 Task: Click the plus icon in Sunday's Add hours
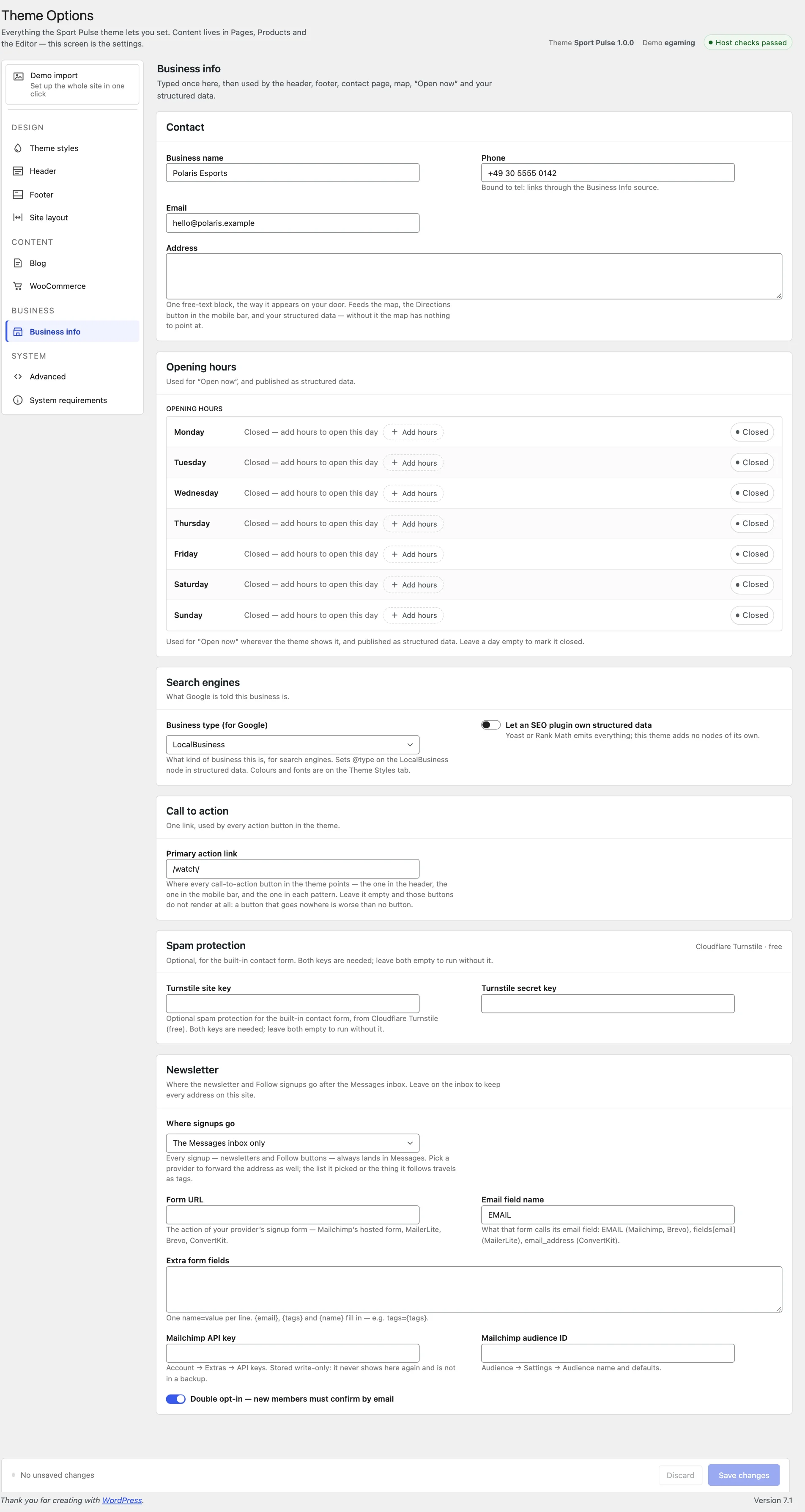coord(394,615)
